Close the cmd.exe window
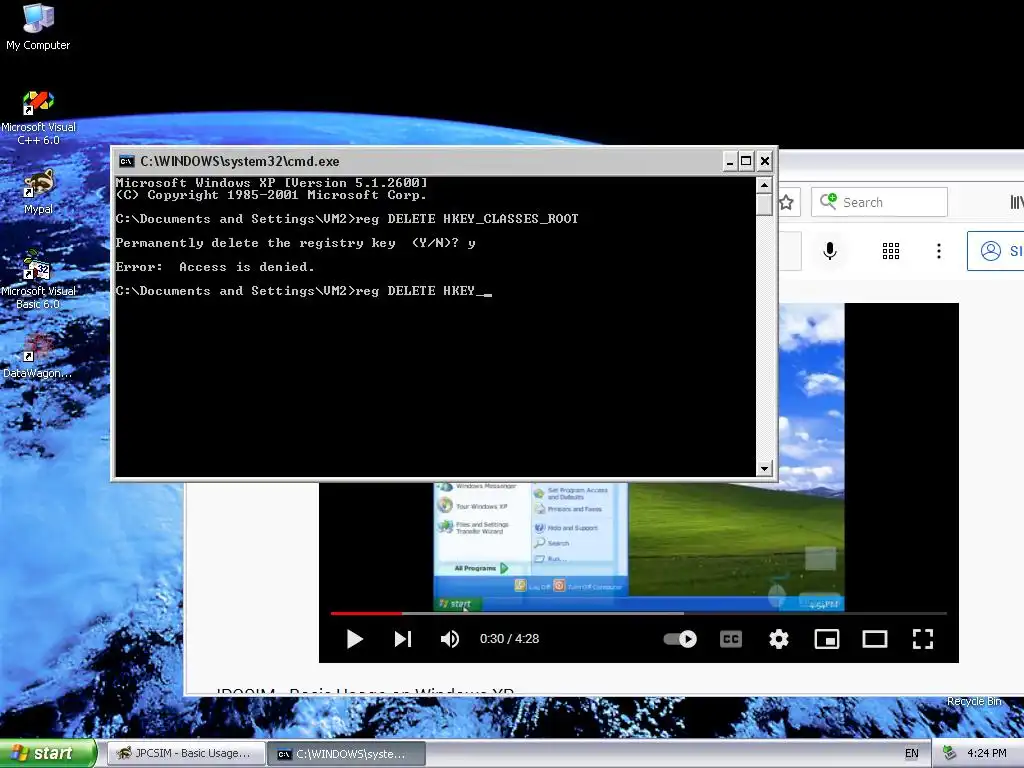 point(765,161)
